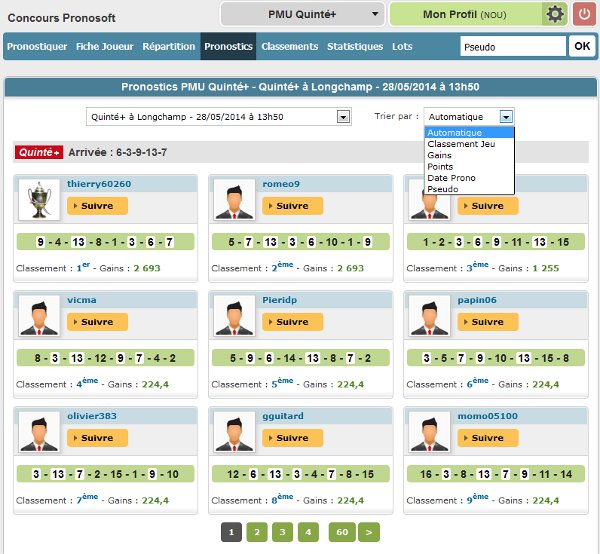Click vicma's avatar picture
This screenshot has height=554, width=600.
point(39,316)
